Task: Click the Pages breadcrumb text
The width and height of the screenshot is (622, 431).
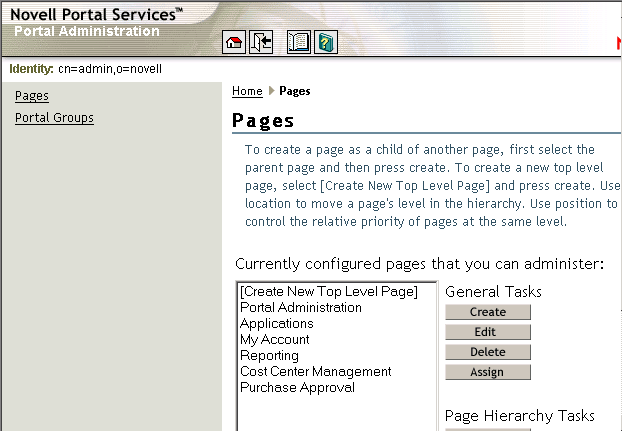Action: pos(295,91)
